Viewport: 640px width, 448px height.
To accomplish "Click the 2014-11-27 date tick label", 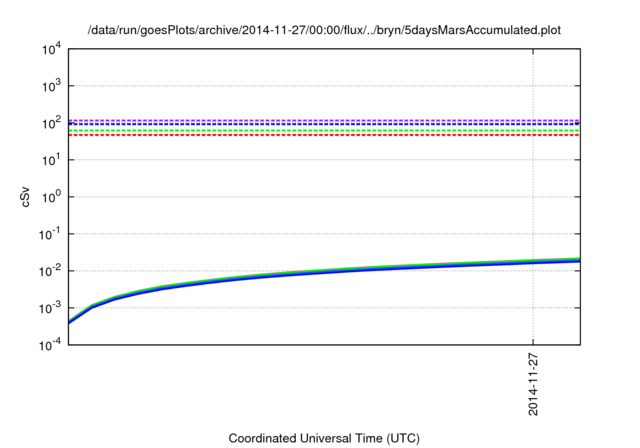I will click(x=533, y=384).
